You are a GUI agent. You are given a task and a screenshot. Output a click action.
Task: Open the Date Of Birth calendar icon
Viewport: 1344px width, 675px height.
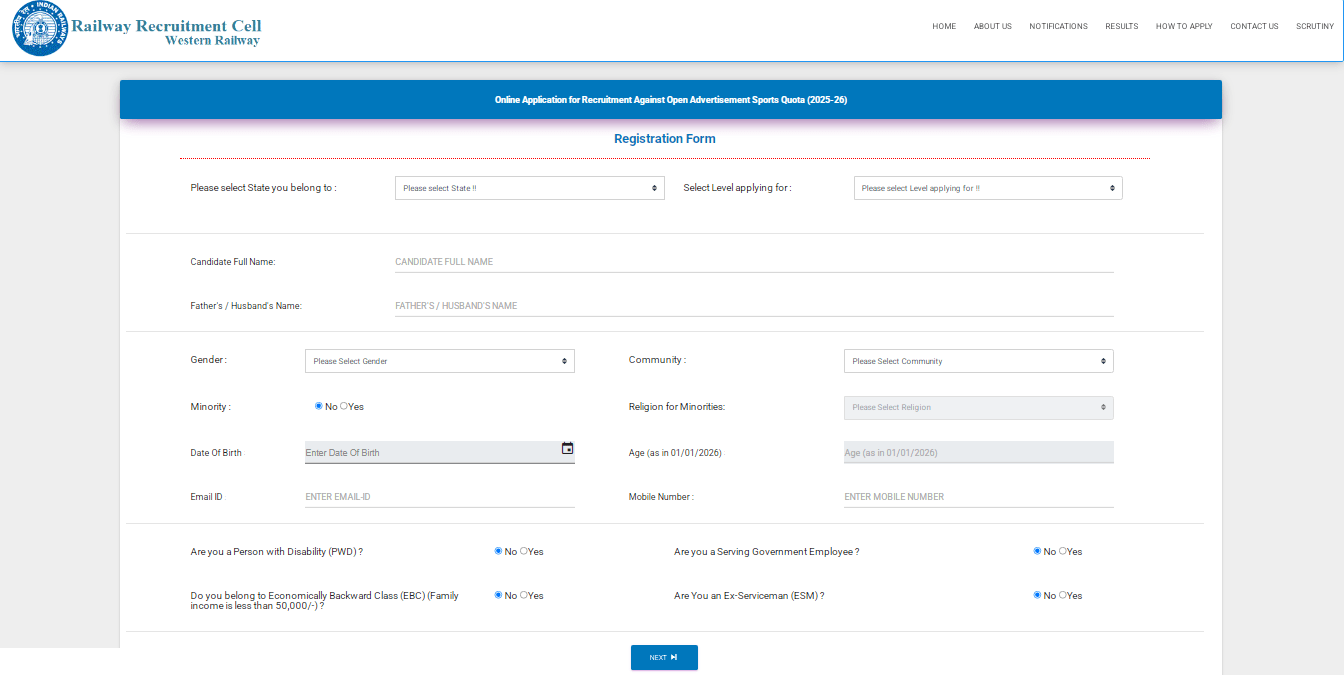567,449
